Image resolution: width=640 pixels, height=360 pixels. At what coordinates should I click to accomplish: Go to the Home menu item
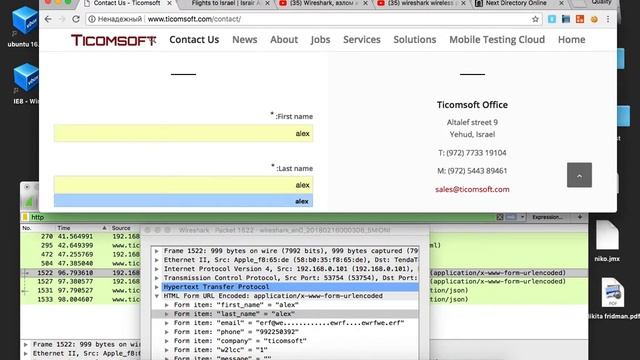(571, 40)
